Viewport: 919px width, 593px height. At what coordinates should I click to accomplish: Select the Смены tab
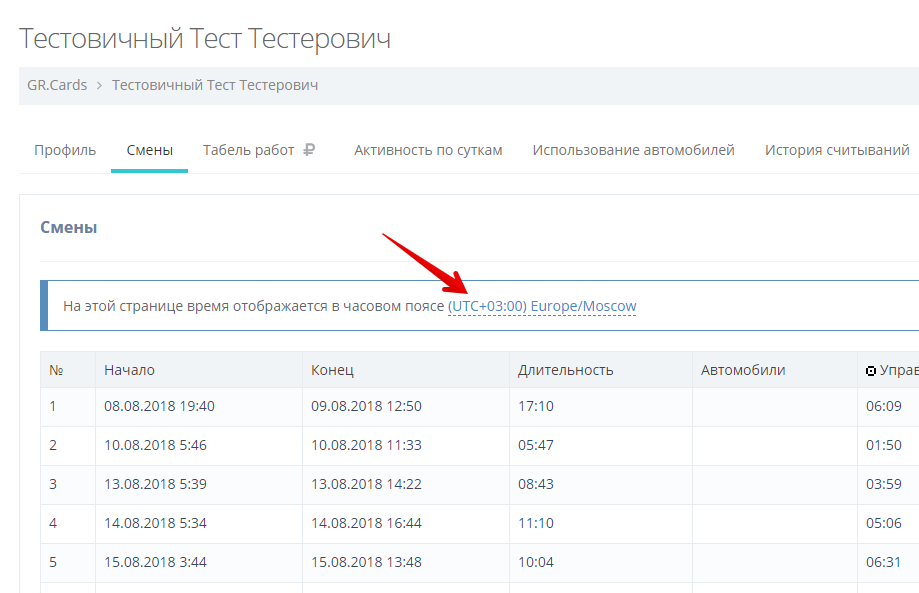(149, 150)
